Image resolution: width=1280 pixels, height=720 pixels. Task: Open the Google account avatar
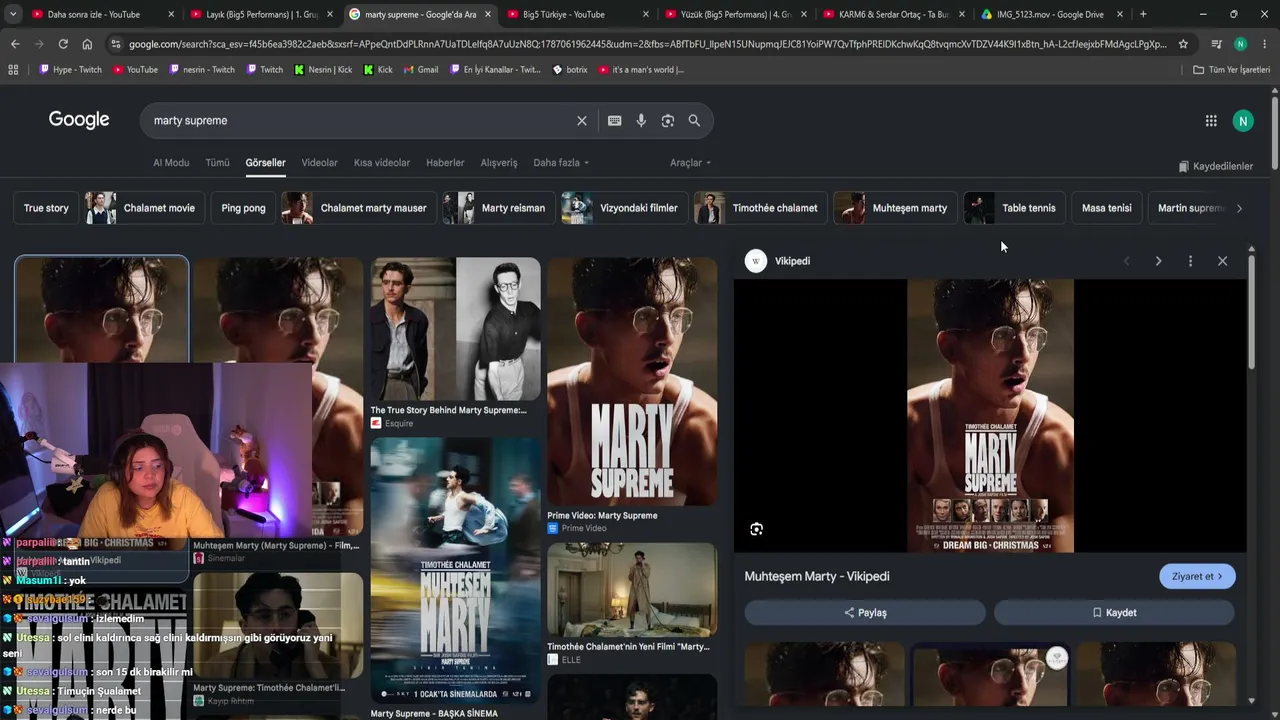click(x=1243, y=121)
